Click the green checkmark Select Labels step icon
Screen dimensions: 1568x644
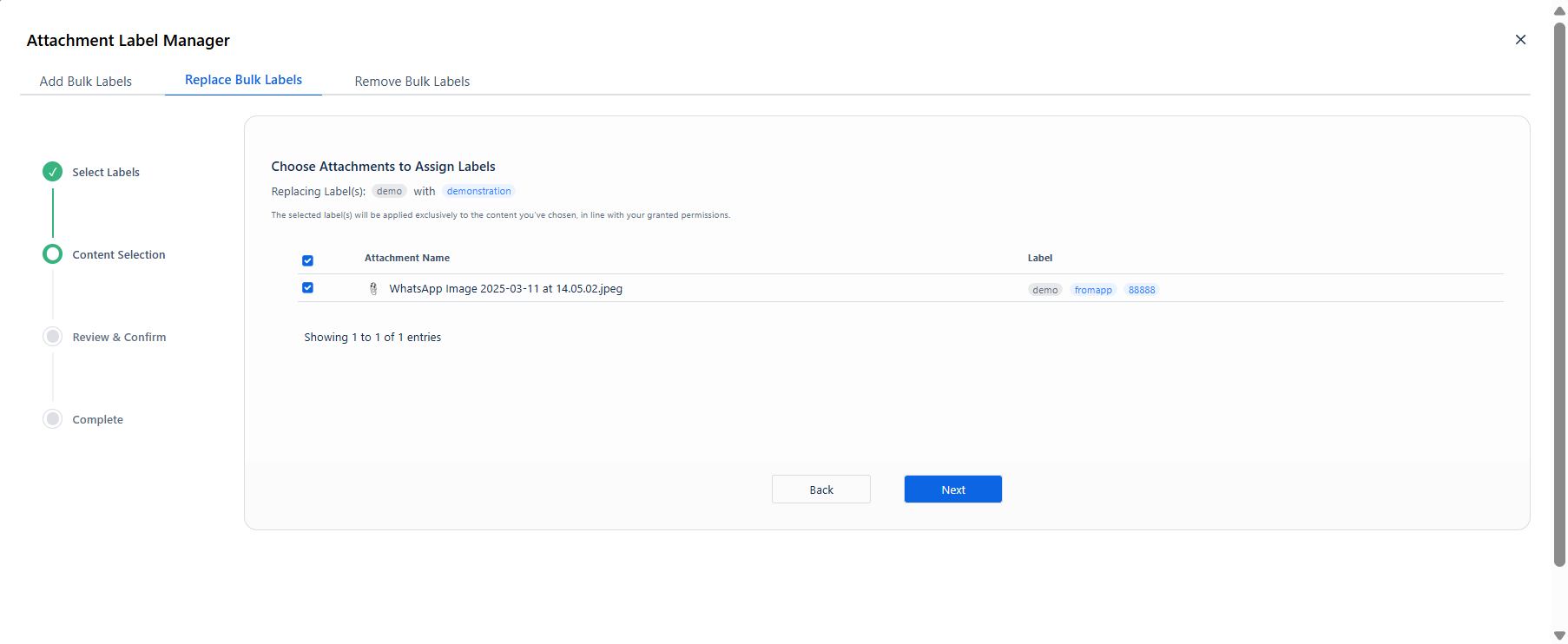click(53, 172)
